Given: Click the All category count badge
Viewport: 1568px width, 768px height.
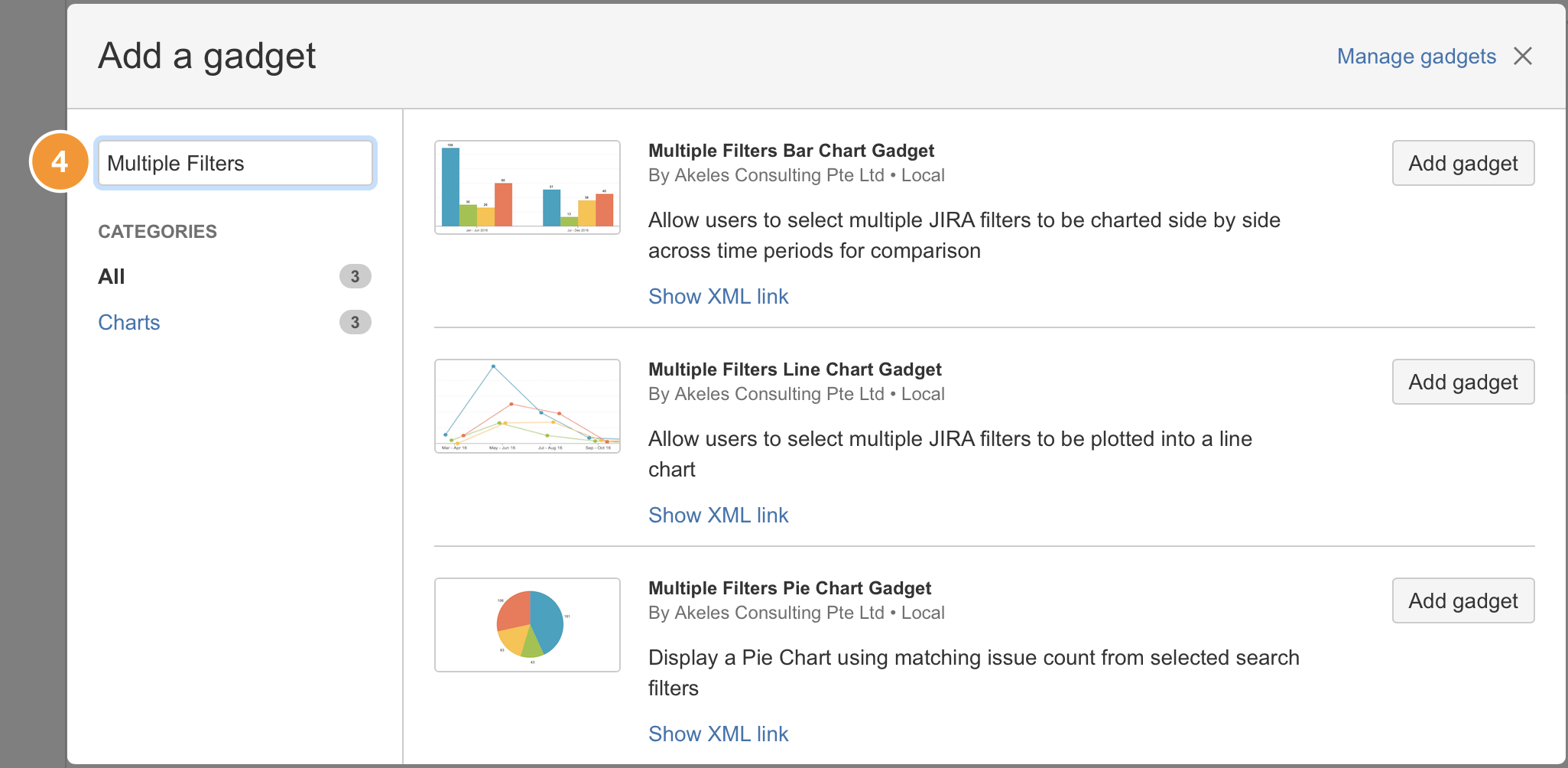Looking at the screenshot, I should pyautogui.click(x=355, y=276).
